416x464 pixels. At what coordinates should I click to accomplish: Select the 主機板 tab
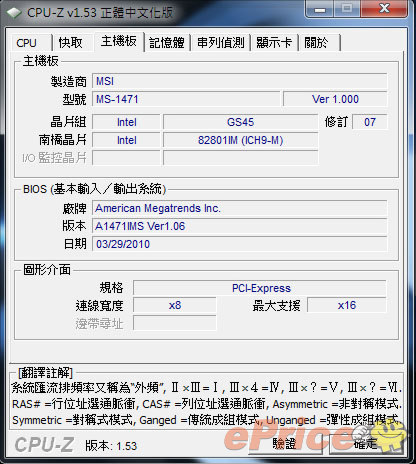(x=119, y=41)
